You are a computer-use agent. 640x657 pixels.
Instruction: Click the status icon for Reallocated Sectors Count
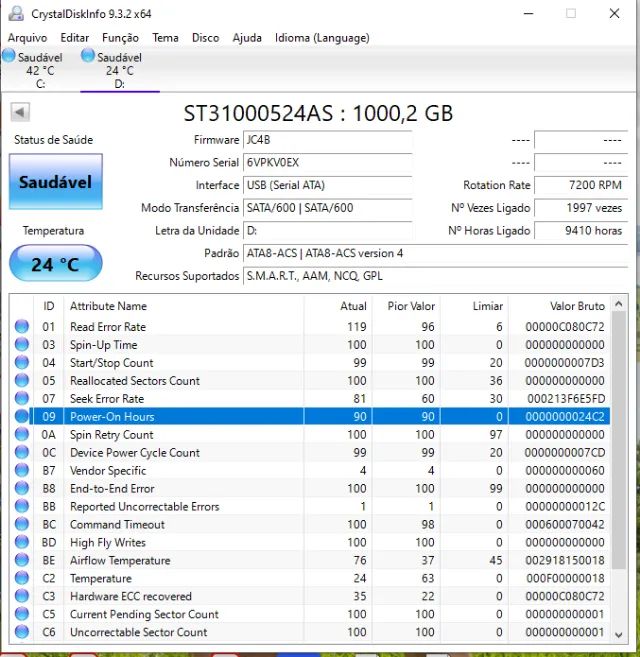click(x=22, y=380)
